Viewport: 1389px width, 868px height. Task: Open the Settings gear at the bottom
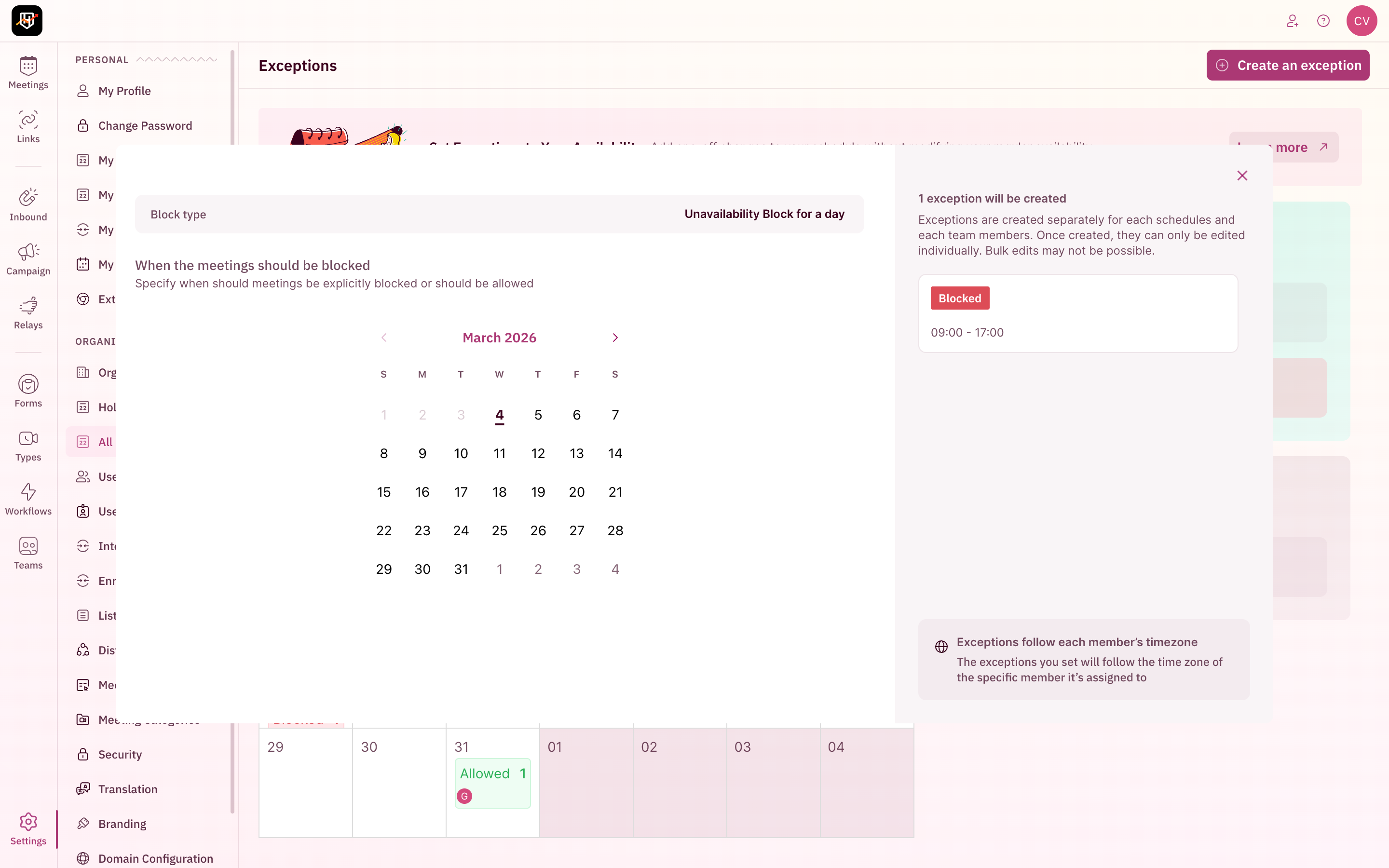(x=28, y=828)
